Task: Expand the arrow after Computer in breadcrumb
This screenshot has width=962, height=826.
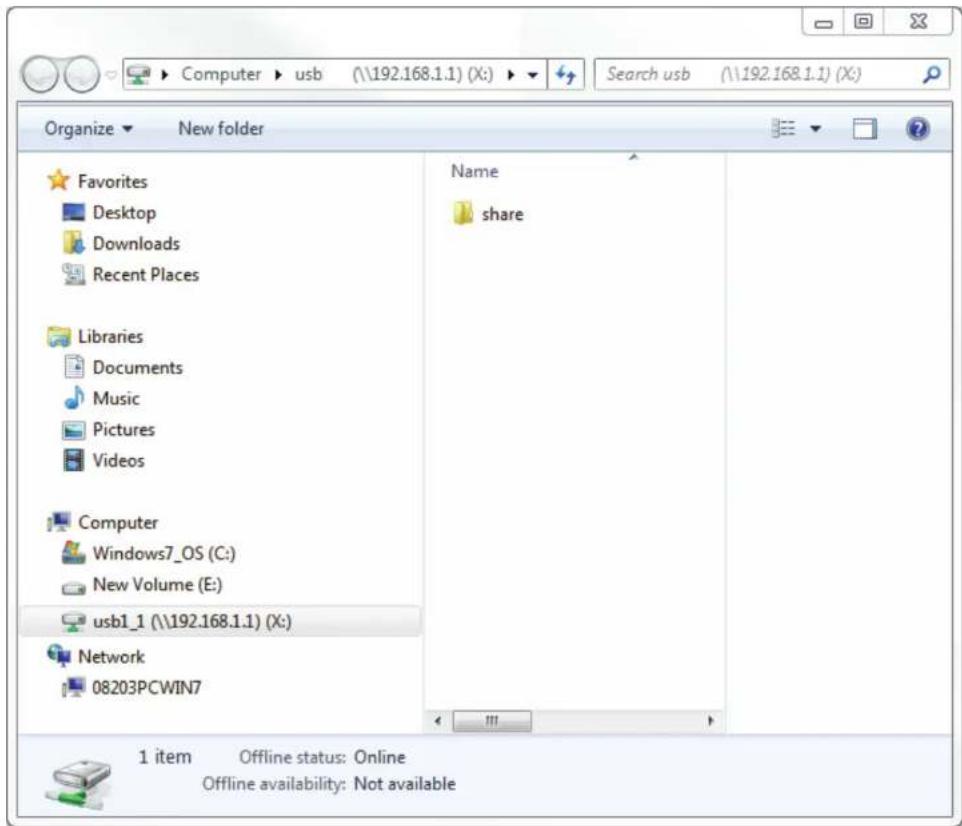Action: [x=279, y=75]
